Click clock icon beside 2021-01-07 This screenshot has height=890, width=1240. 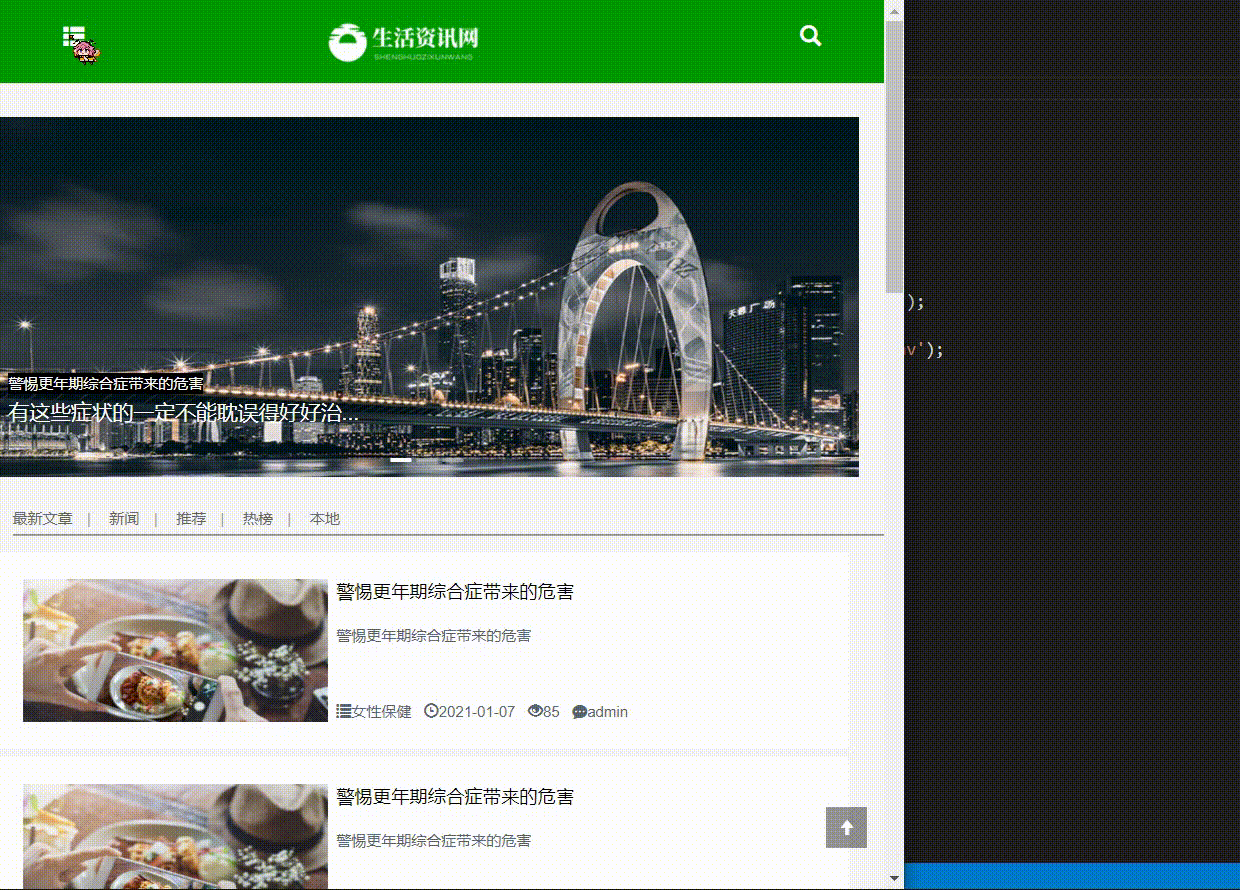(x=431, y=711)
